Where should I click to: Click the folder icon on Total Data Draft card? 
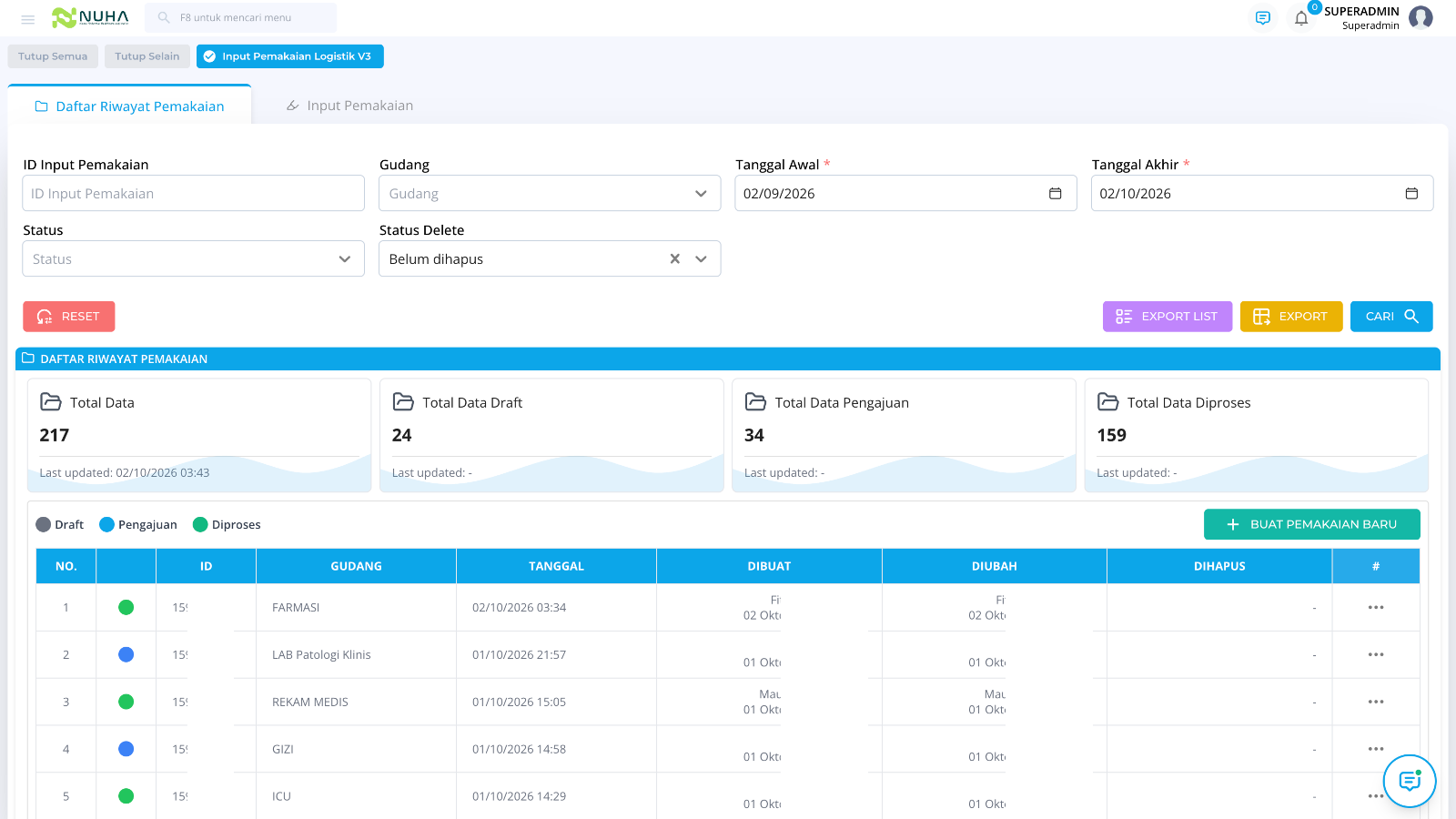403,402
